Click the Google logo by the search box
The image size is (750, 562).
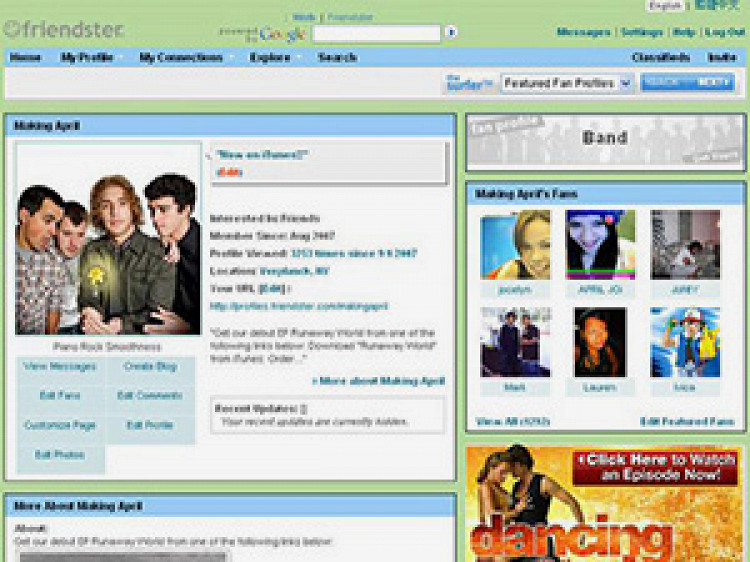click(282, 34)
